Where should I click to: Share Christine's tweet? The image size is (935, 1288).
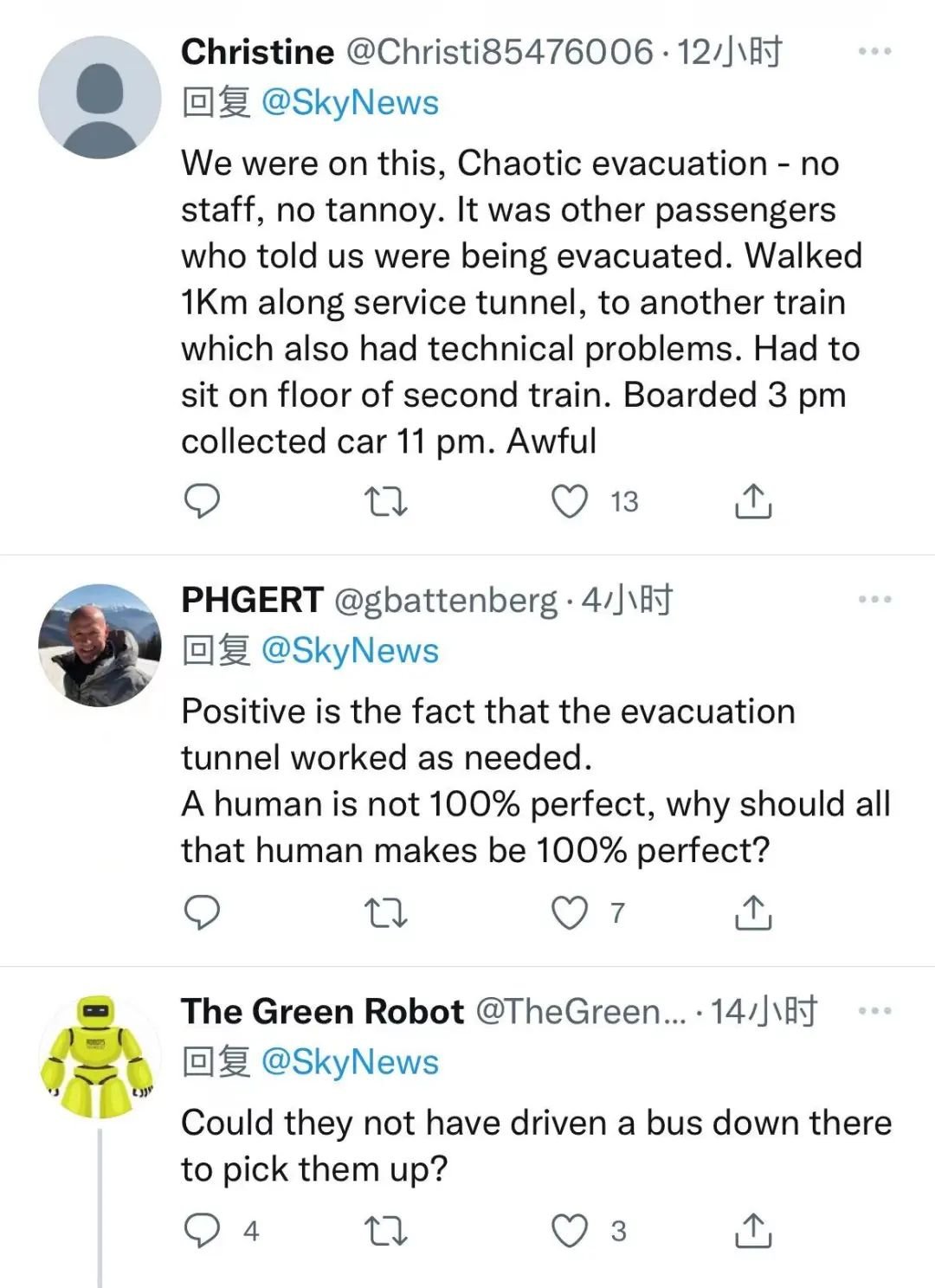coord(753,501)
